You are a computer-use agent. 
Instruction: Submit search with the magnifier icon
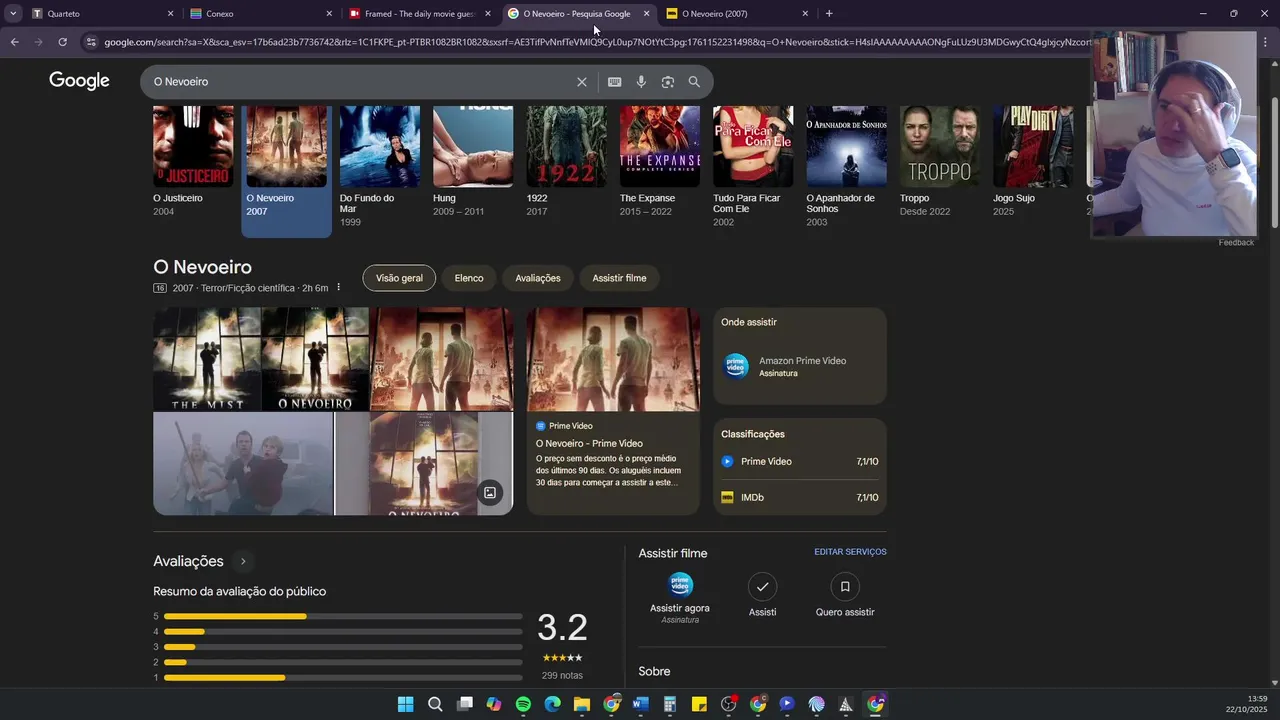pyautogui.click(x=694, y=82)
